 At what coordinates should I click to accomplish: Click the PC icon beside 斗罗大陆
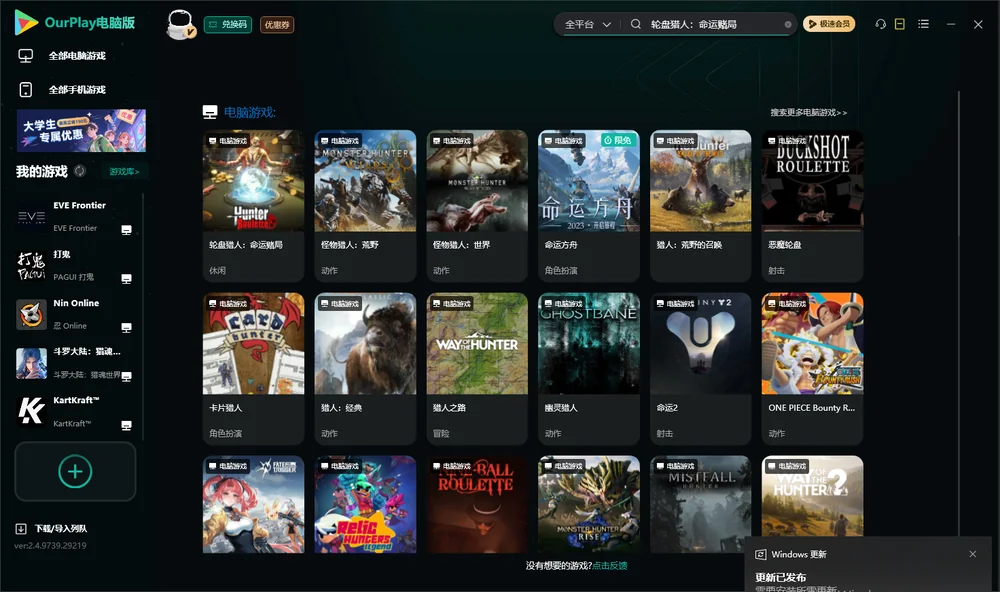pos(126,376)
